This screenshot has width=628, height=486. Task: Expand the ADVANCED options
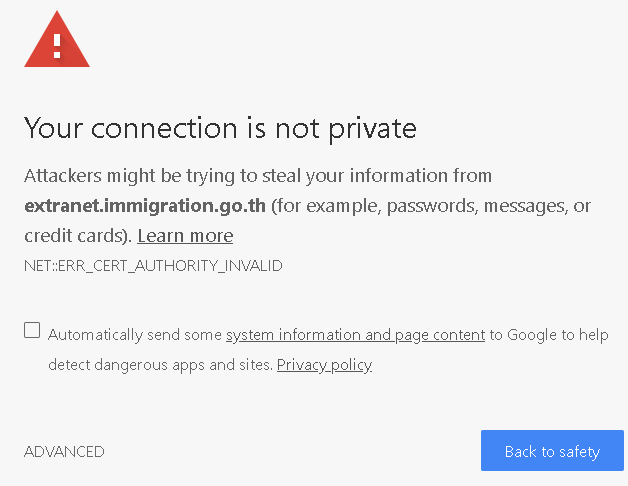[x=64, y=452]
